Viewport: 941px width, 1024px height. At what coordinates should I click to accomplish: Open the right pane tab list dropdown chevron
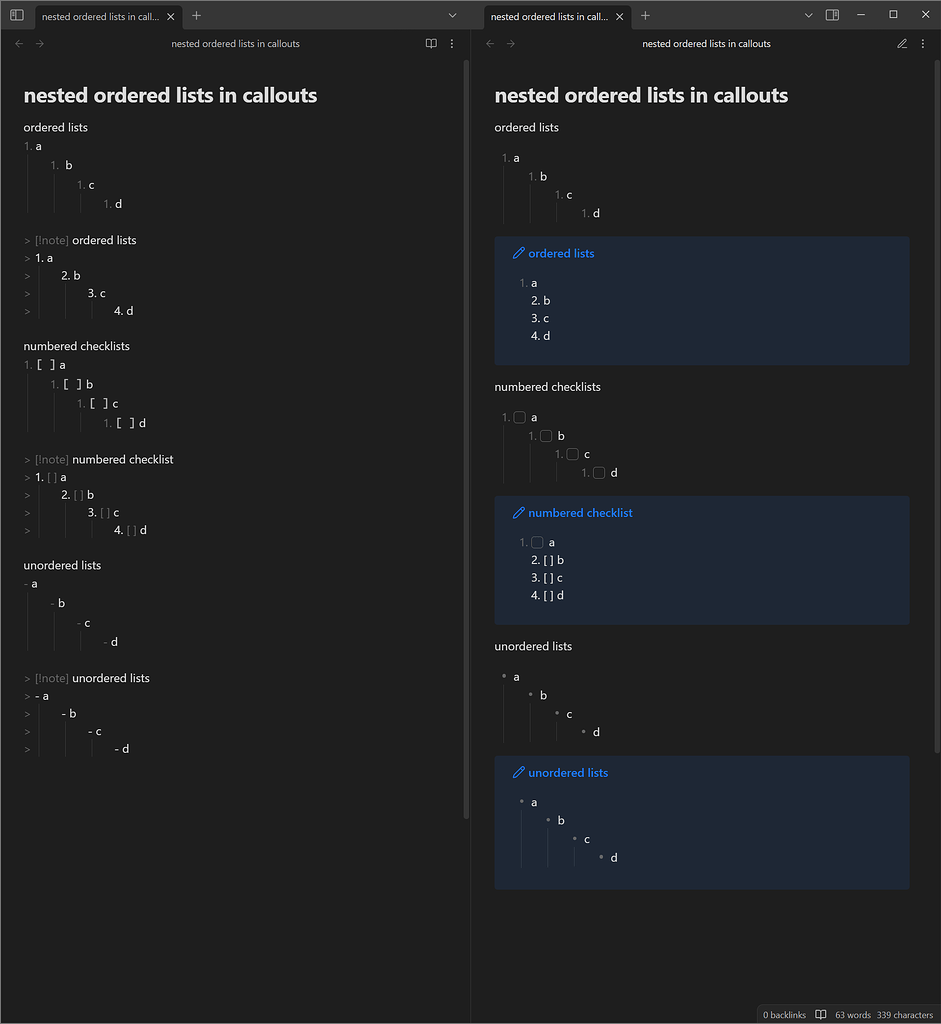click(x=808, y=14)
